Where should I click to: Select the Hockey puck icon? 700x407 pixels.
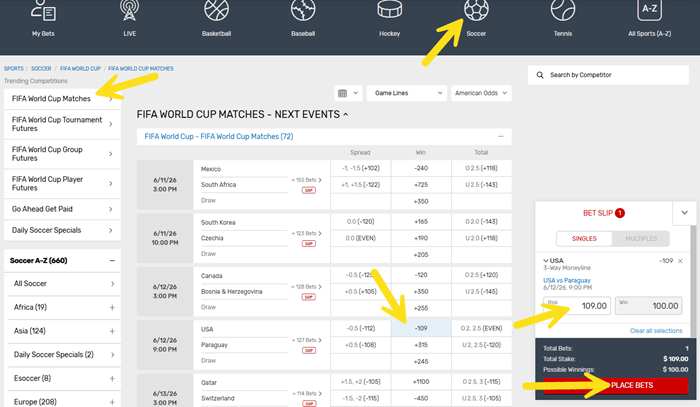[390, 10]
